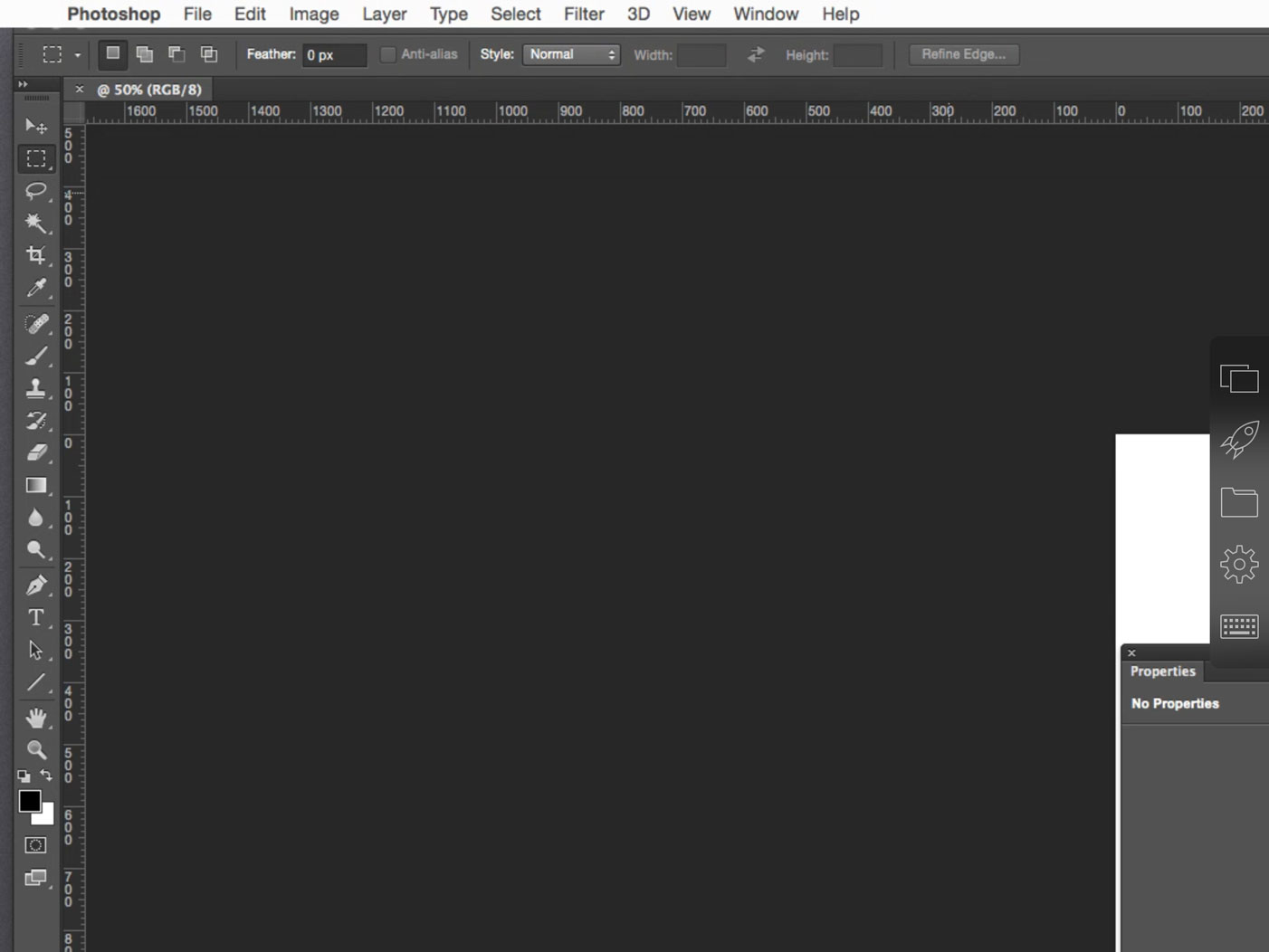Select the Gradient tool

[x=36, y=485]
